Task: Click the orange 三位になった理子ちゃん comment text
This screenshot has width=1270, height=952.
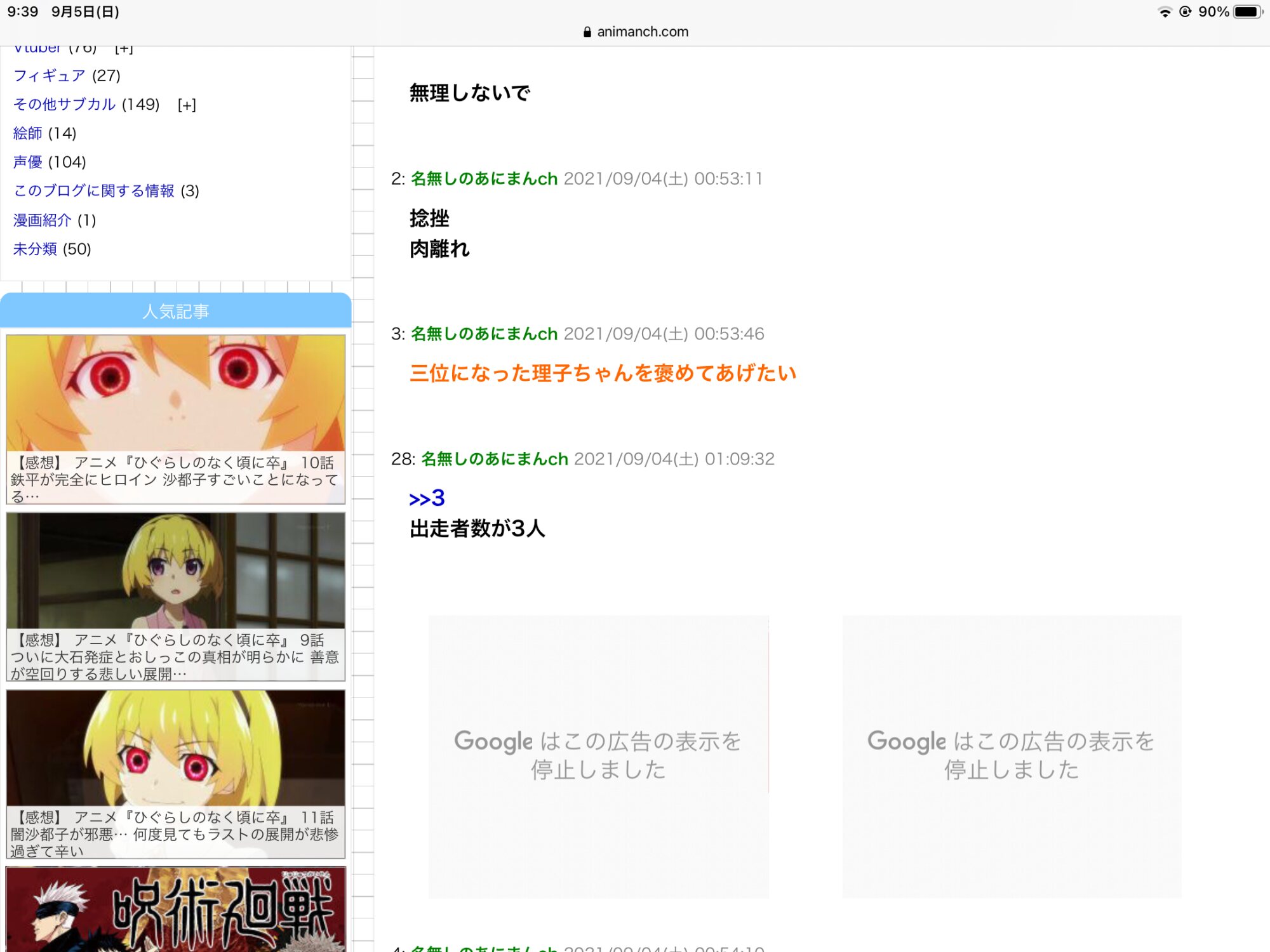Action: point(603,373)
